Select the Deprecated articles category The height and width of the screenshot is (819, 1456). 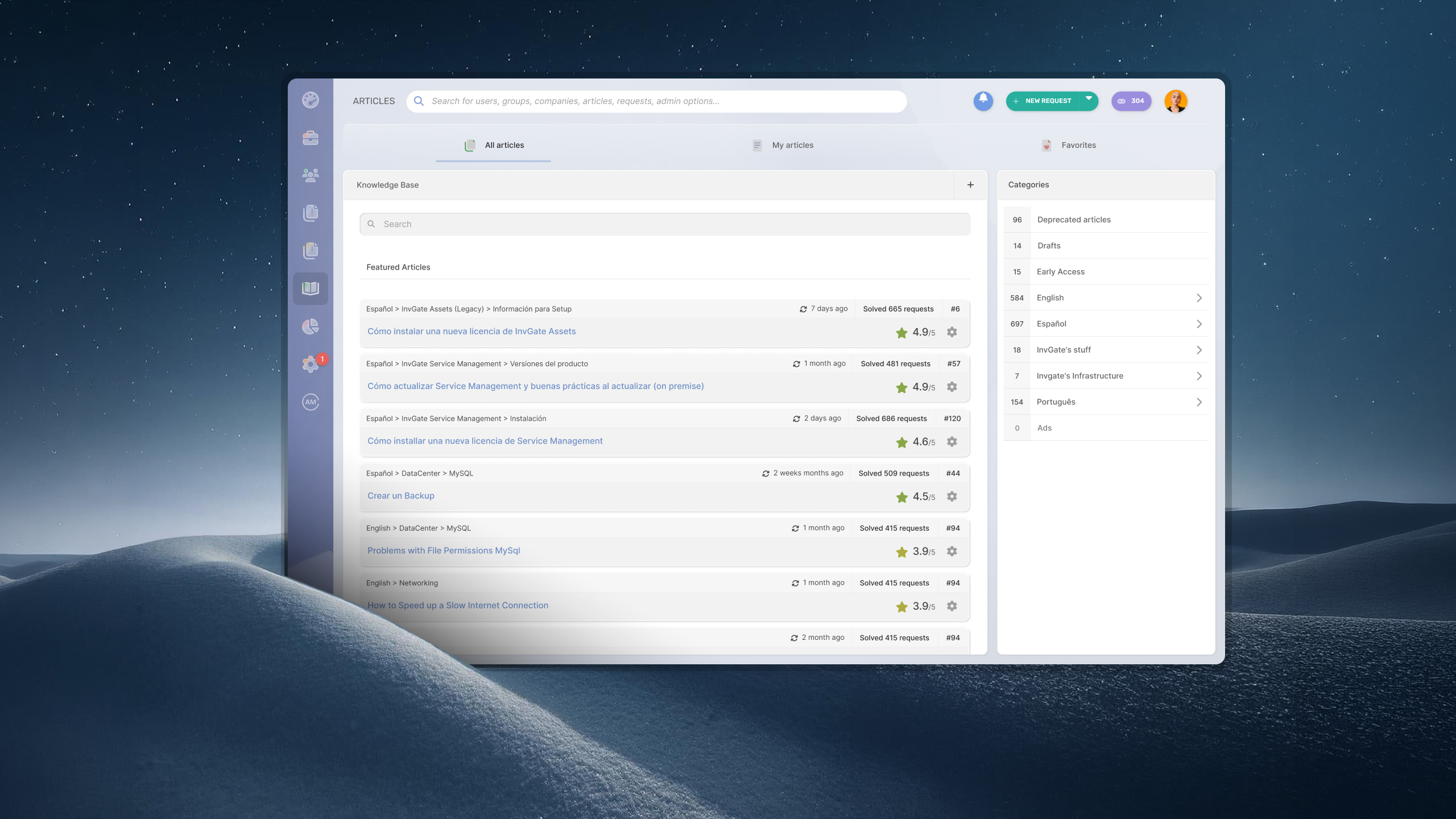tap(1106, 220)
